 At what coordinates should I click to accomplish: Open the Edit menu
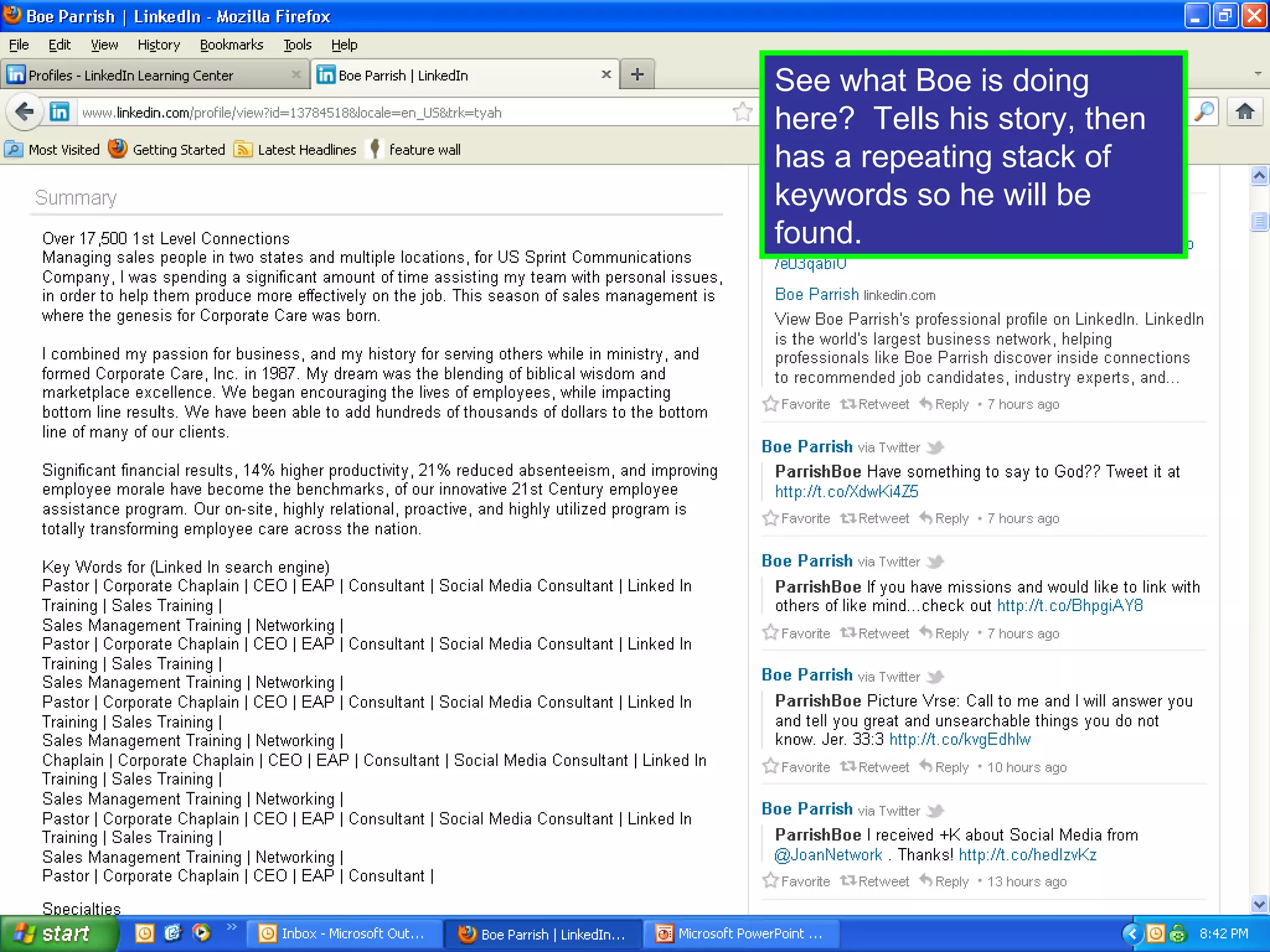[60, 45]
